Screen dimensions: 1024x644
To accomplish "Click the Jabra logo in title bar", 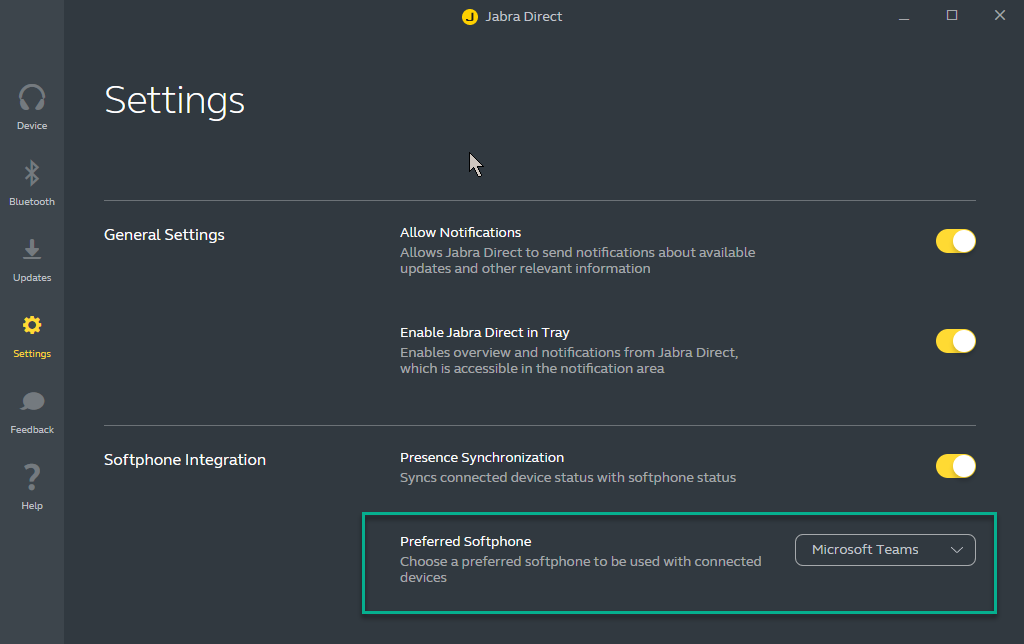I will (x=470, y=17).
